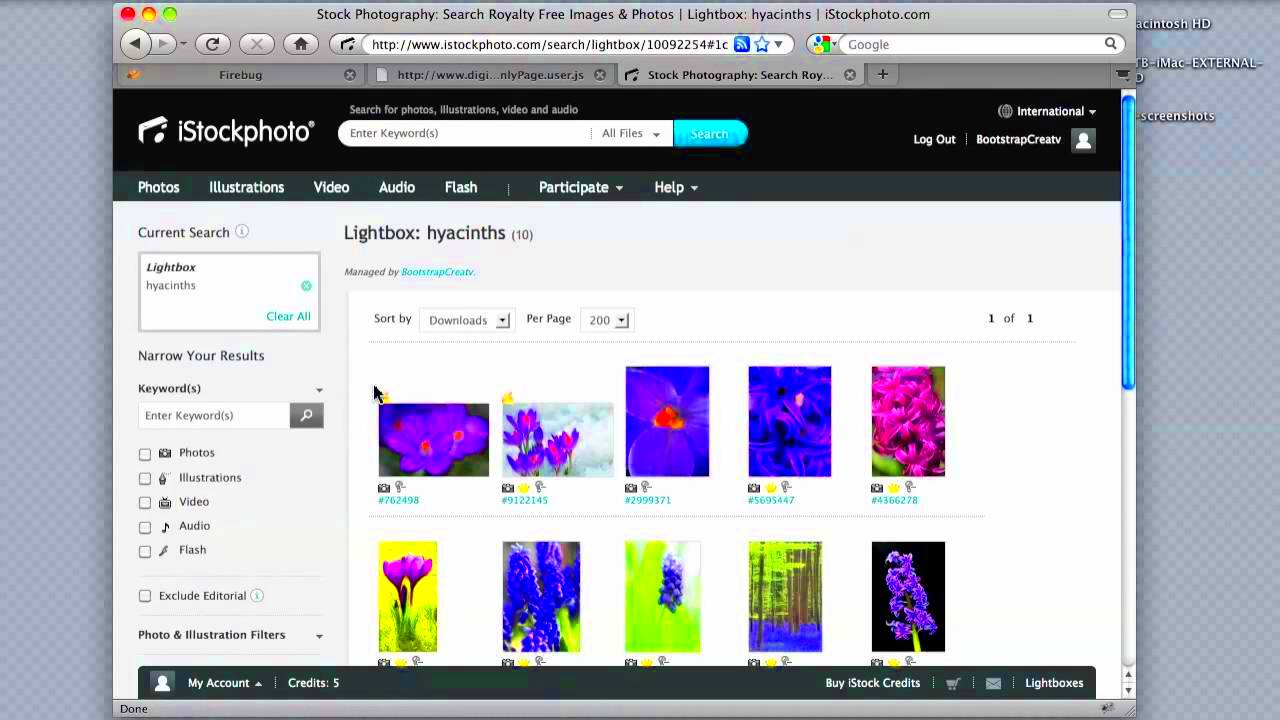This screenshot has height=720, width=1280.
Task: Check the Video filter checkbox
Action: tap(145, 502)
